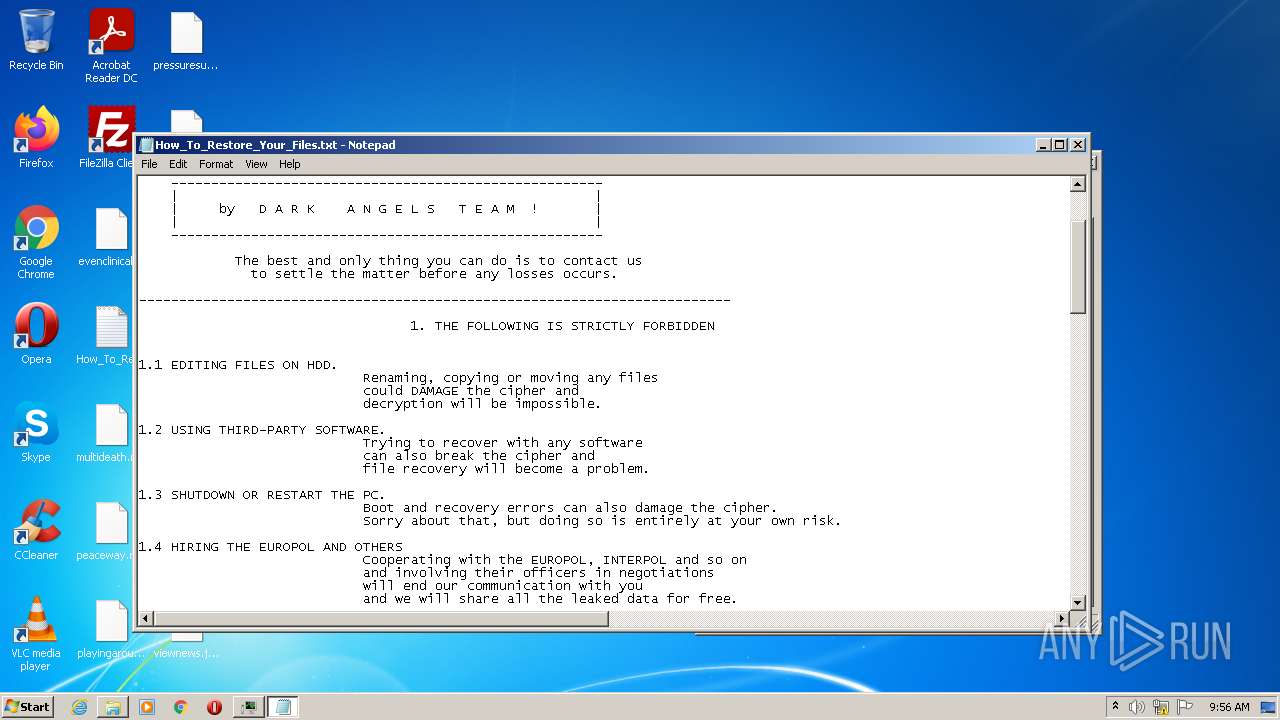Open VLC media player shortcut
This screenshot has width=1280, height=720.
coord(36,634)
